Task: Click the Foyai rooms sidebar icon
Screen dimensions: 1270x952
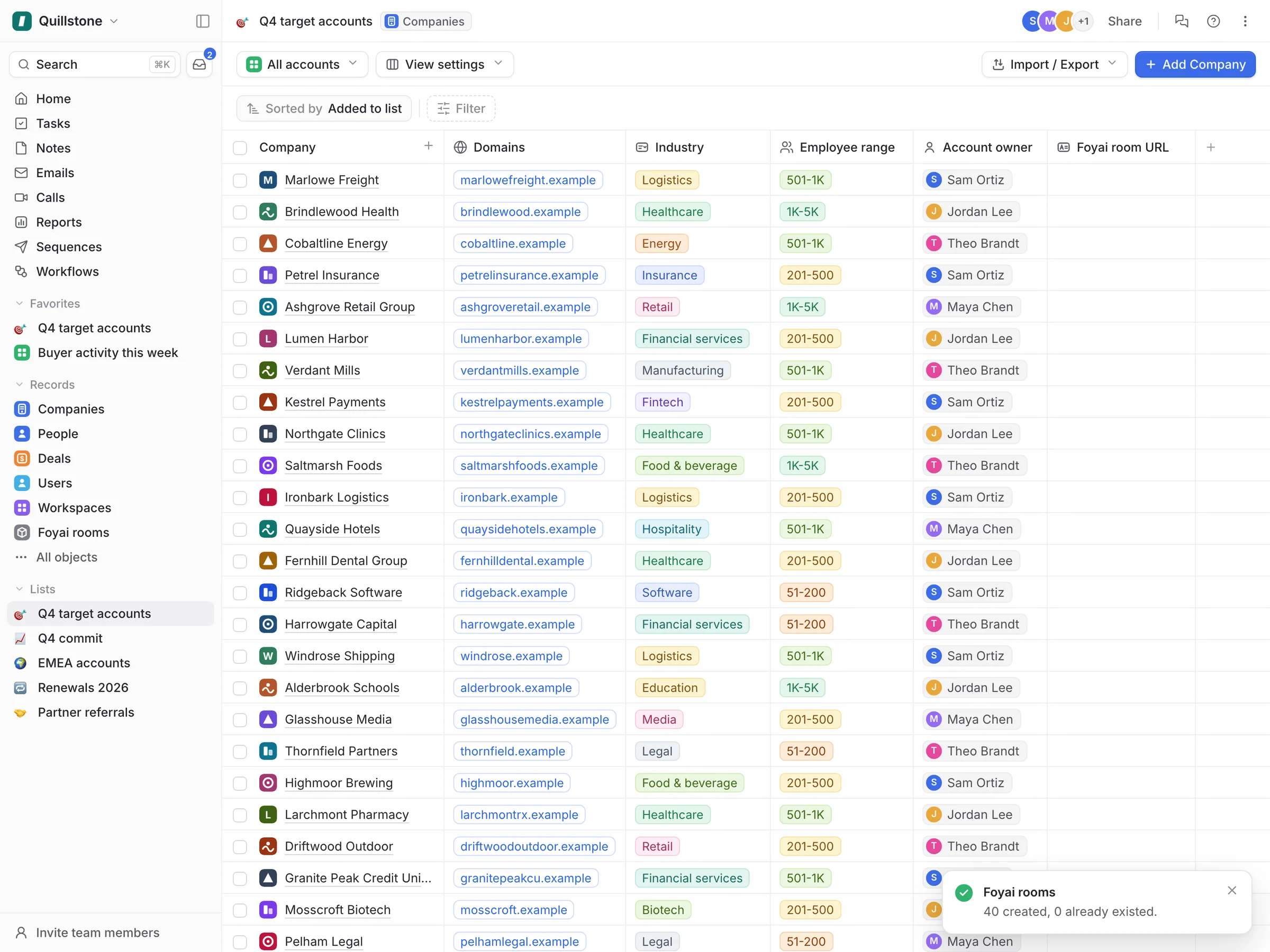Action: (x=22, y=533)
